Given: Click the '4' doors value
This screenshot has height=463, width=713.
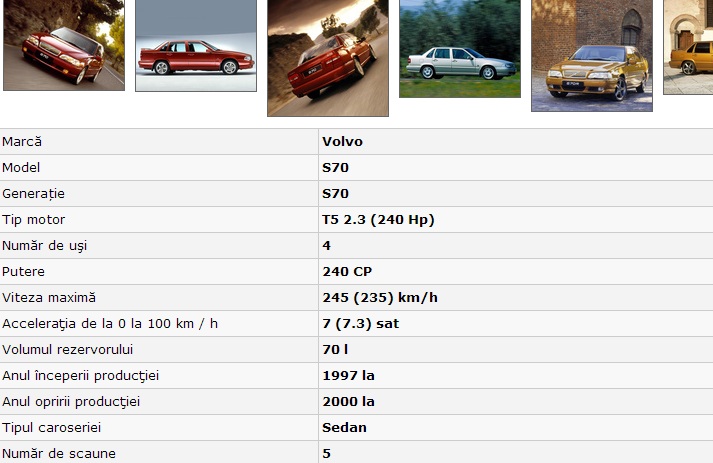Looking at the screenshot, I should click(326, 246).
